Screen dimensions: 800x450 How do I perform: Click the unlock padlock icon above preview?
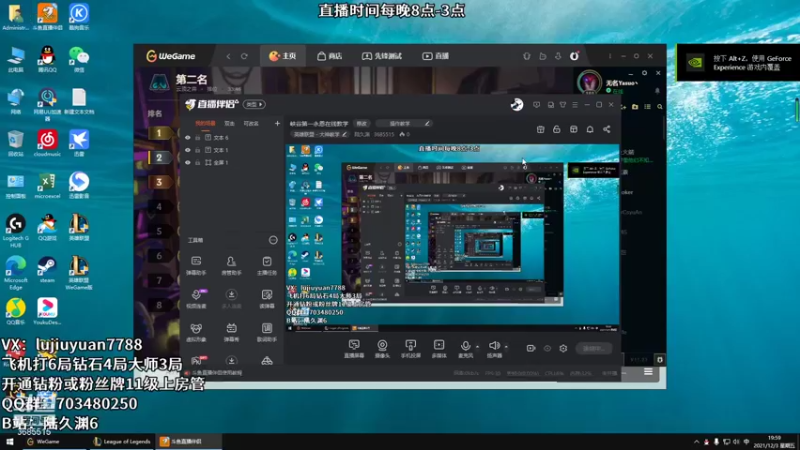click(x=557, y=130)
